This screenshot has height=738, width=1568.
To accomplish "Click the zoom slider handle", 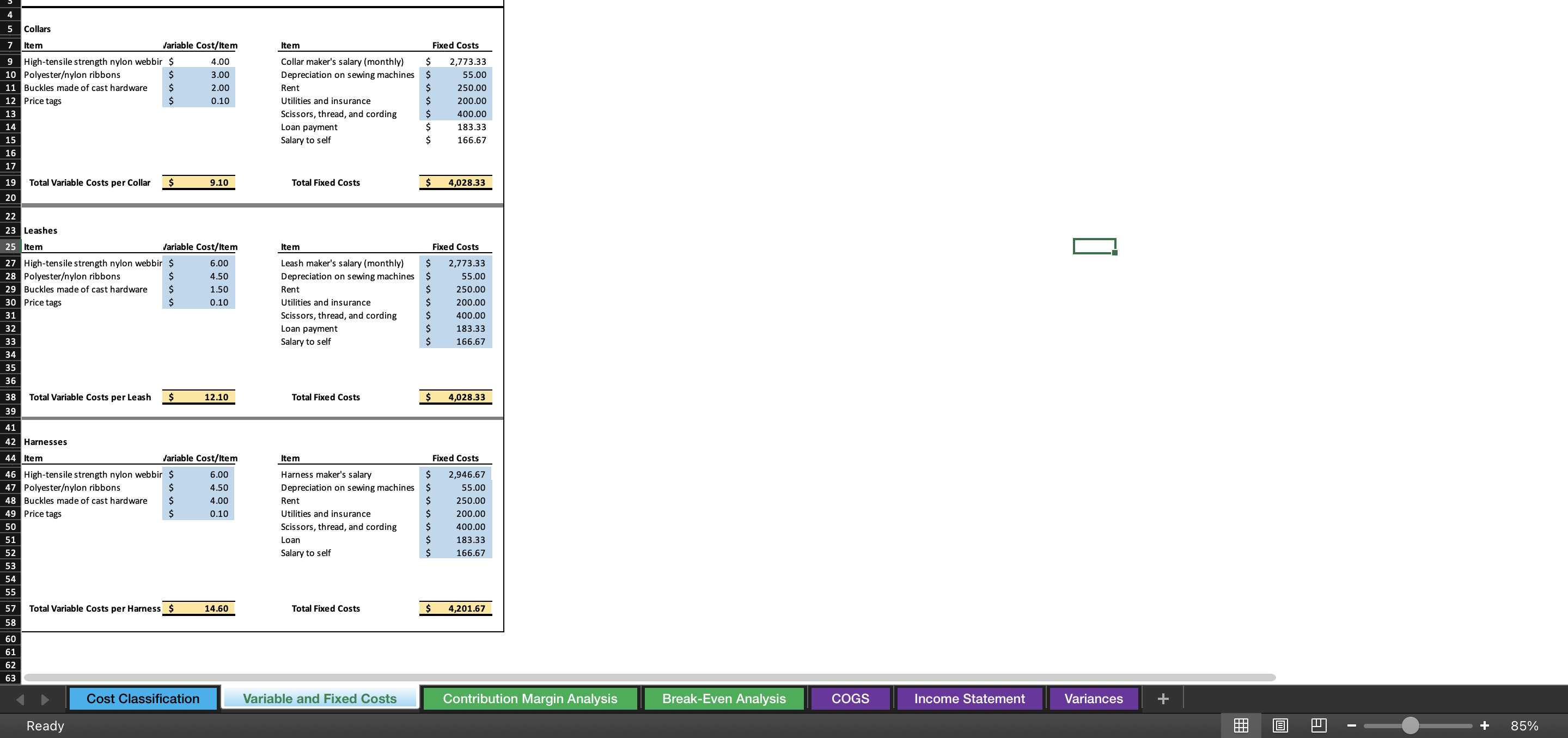I will click(x=1410, y=725).
